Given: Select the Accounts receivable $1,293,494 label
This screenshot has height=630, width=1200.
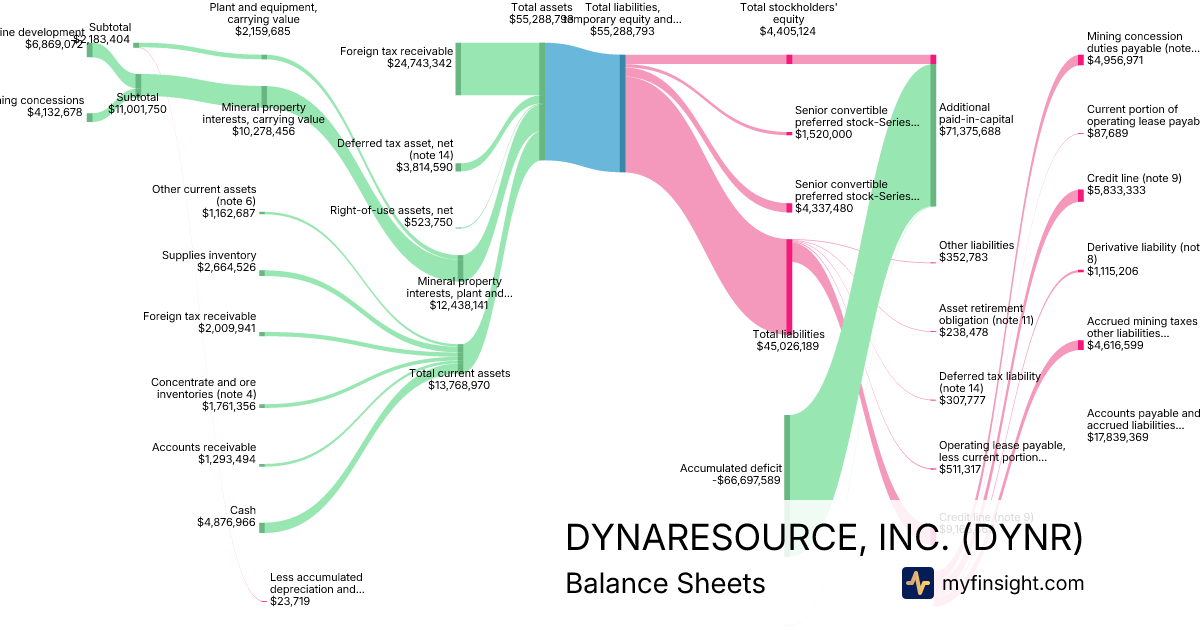Looking at the screenshot, I should tap(204, 453).
